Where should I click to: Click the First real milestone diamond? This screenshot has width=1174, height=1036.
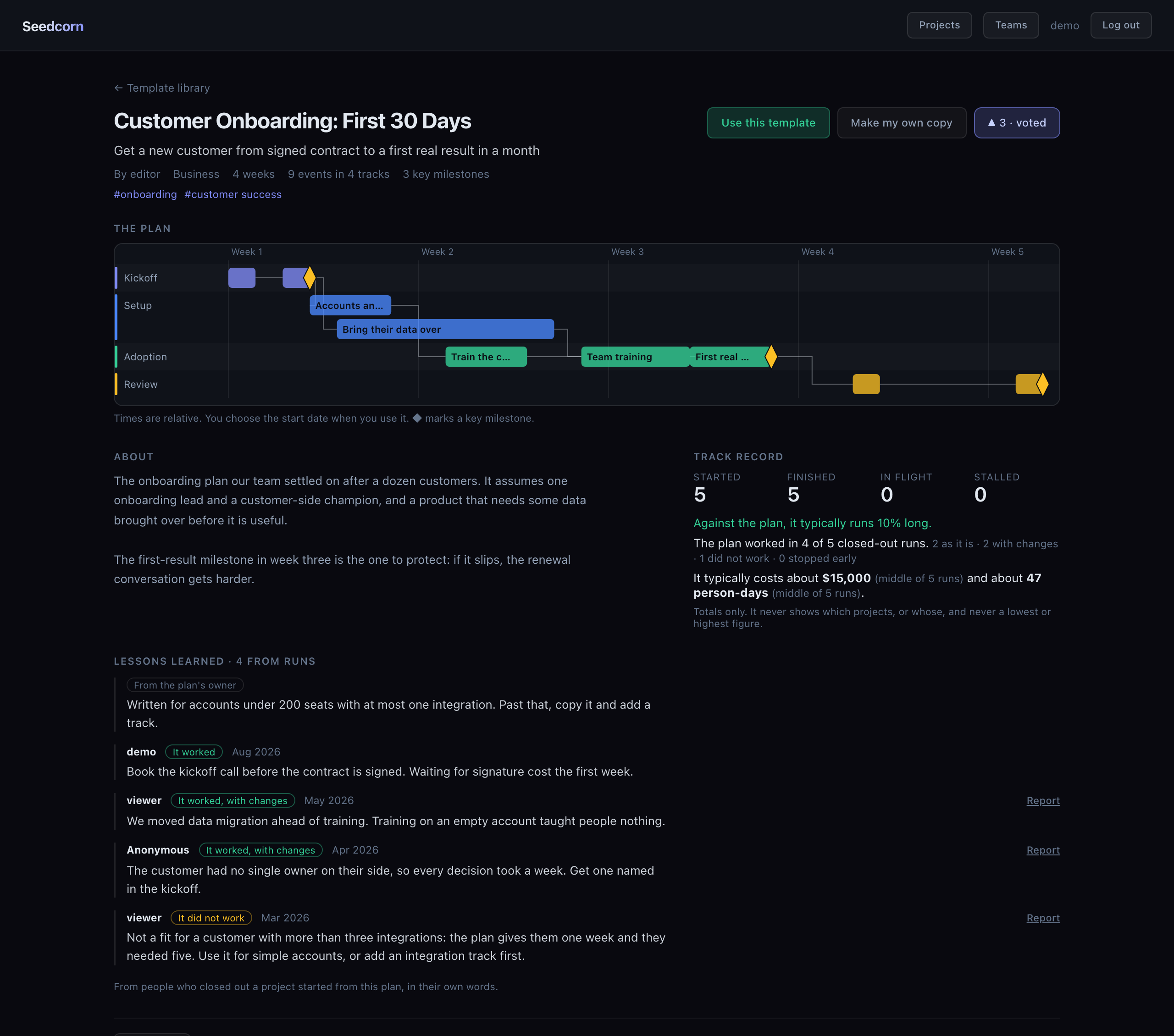[x=771, y=357]
